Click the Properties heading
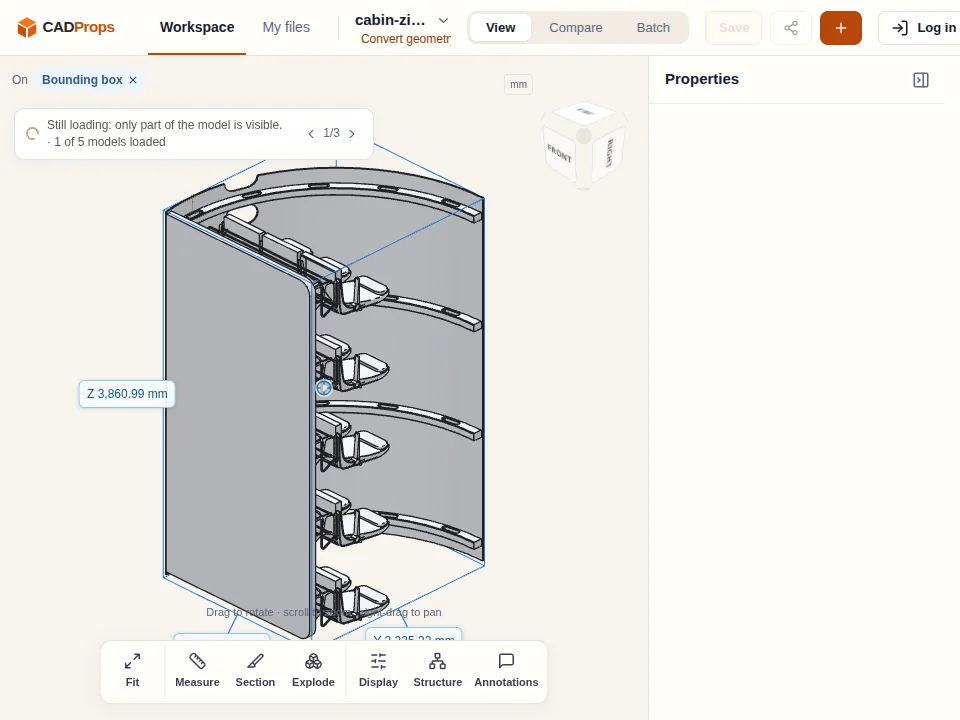960x720 pixels. pyautogui.click(x=702, y=80)
